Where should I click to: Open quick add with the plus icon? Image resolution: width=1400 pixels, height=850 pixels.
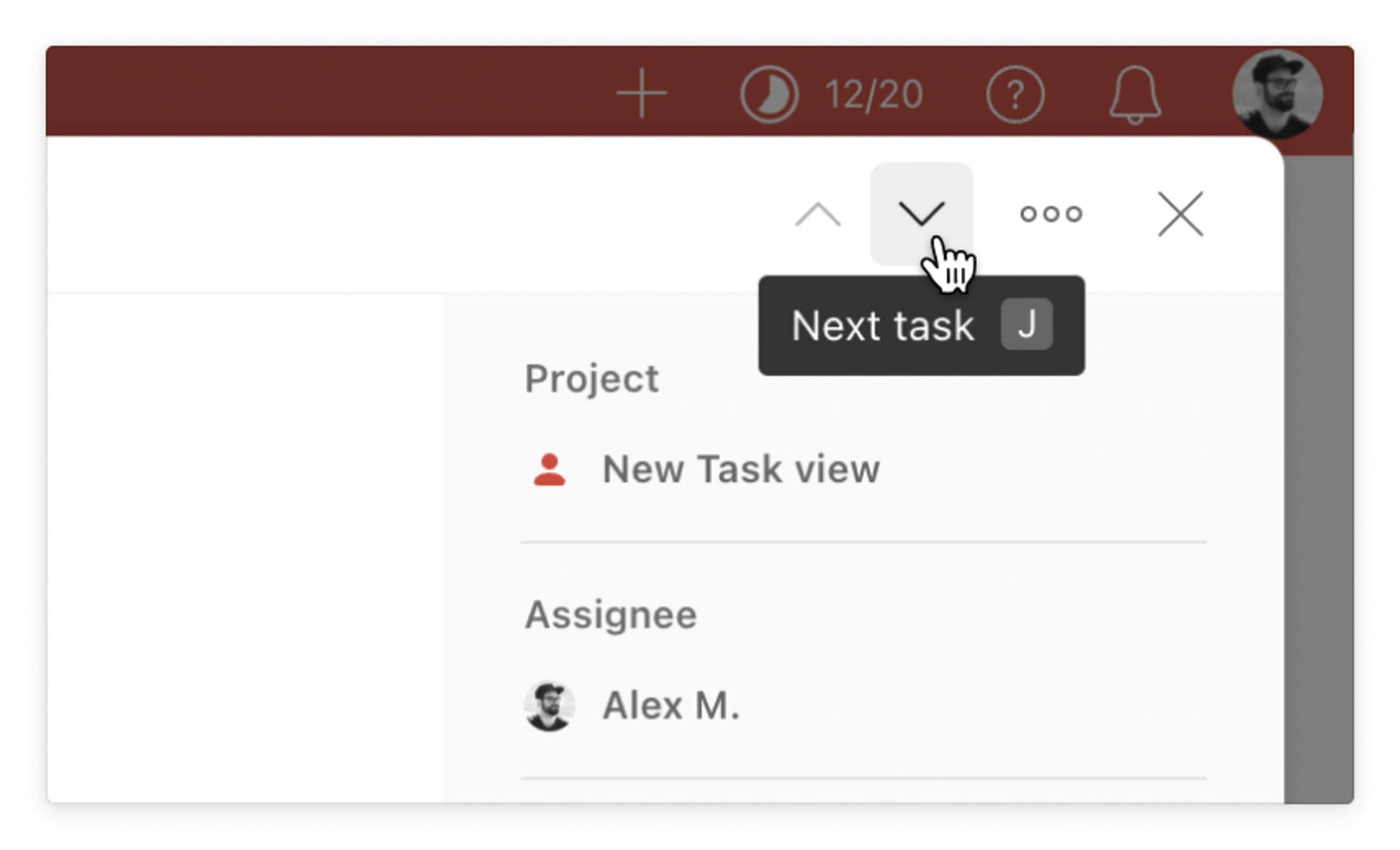coord(642,93)
